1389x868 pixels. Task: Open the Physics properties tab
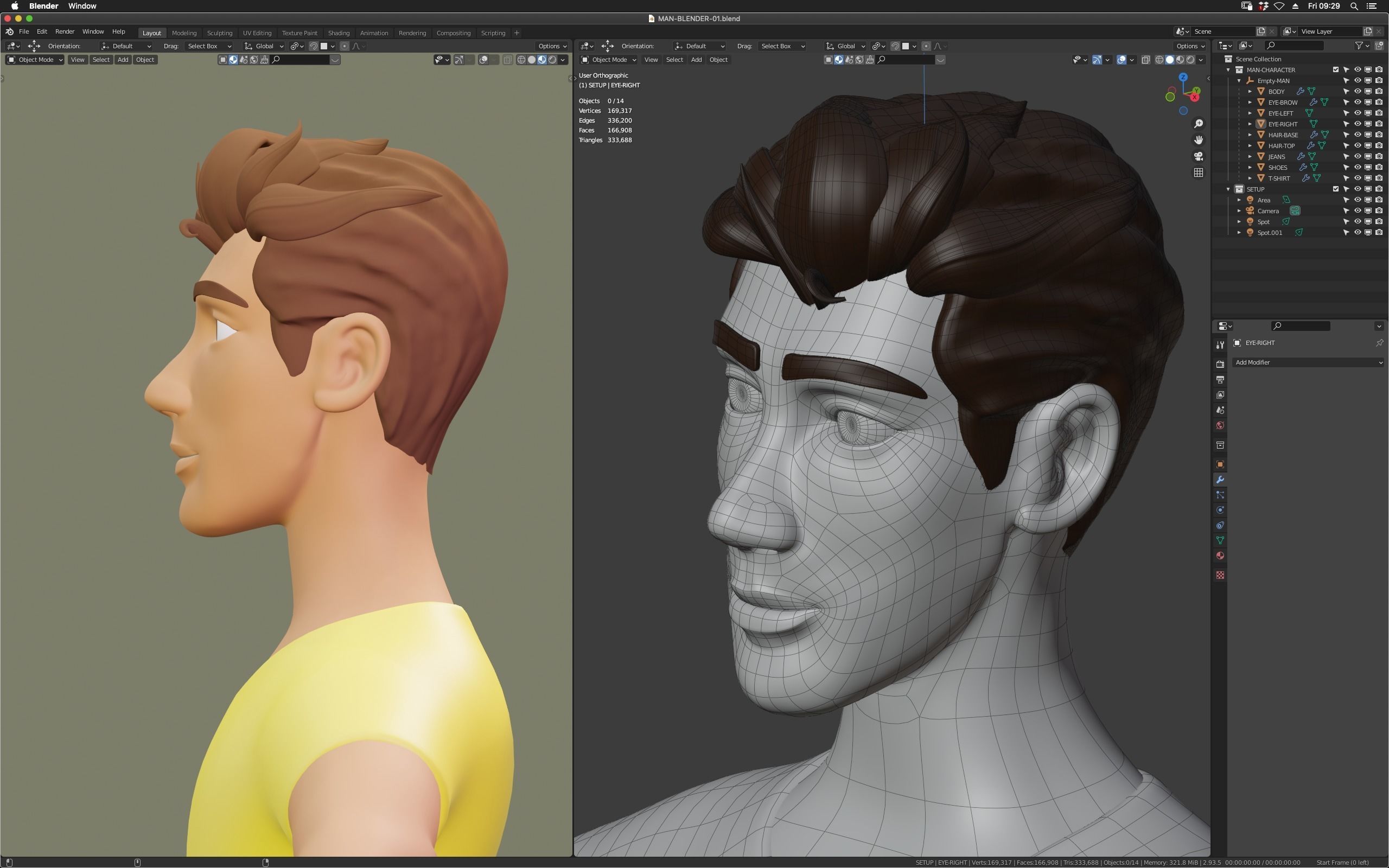coord(1220,510)
